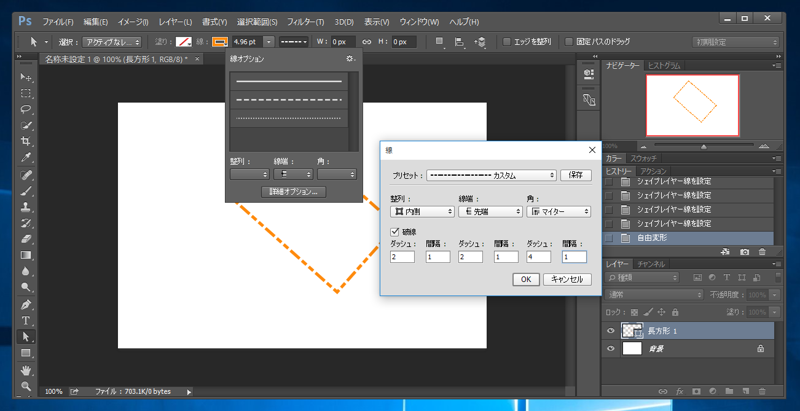
Task: Click the history camera snapshot icon
Action: tap(744, 251)
